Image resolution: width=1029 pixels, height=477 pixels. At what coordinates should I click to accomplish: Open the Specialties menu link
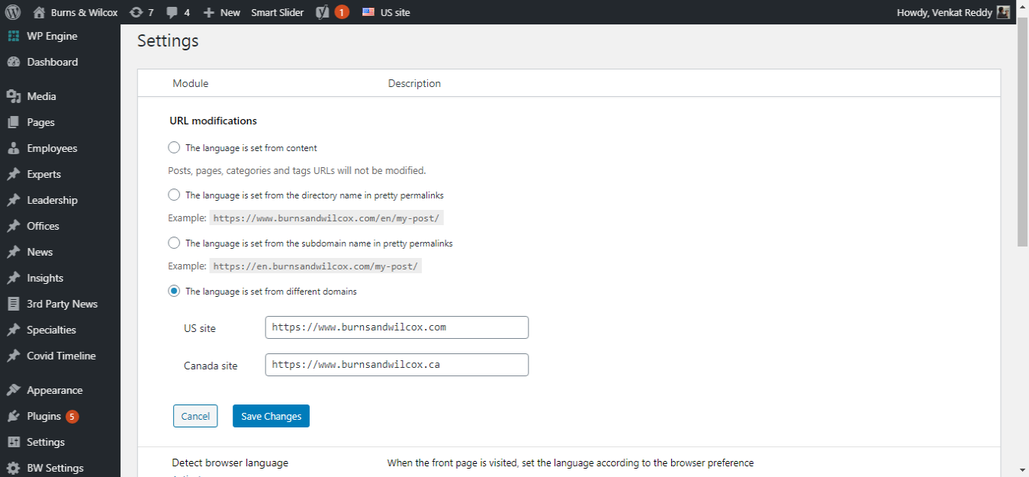pyautogui.click(x=51, y=330)
